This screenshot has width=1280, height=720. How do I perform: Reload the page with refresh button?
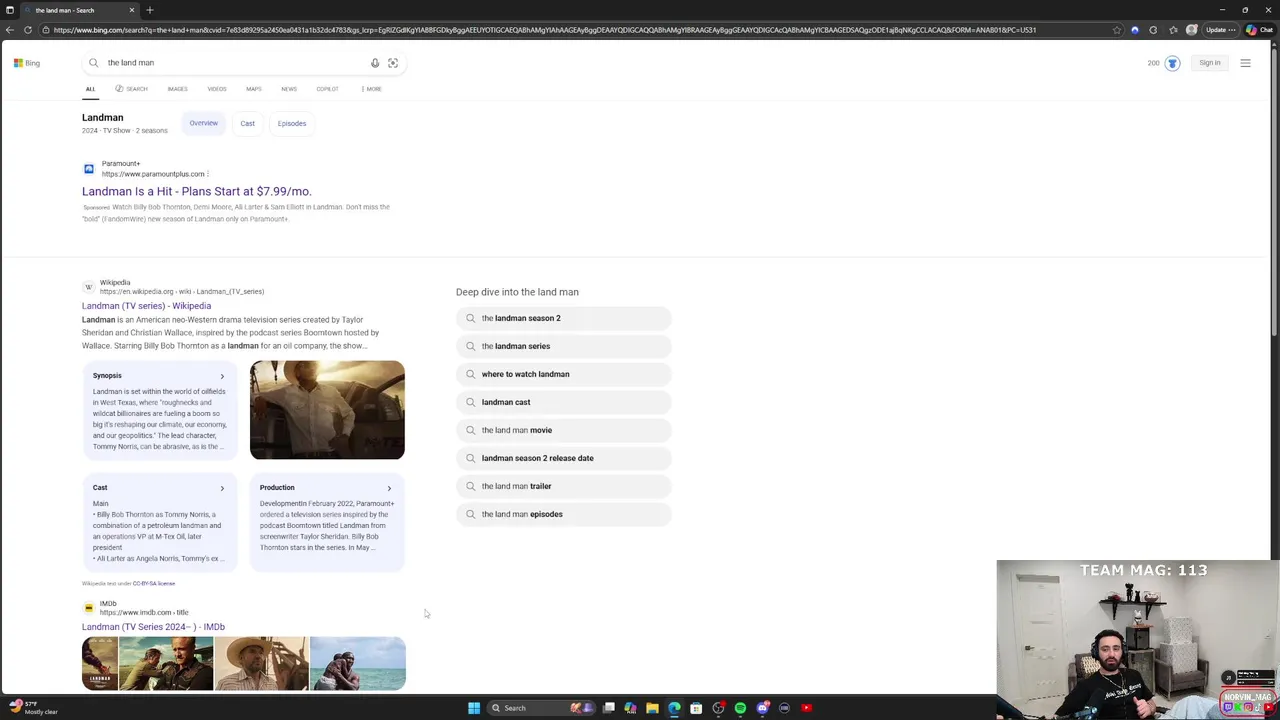click(28, 30)
